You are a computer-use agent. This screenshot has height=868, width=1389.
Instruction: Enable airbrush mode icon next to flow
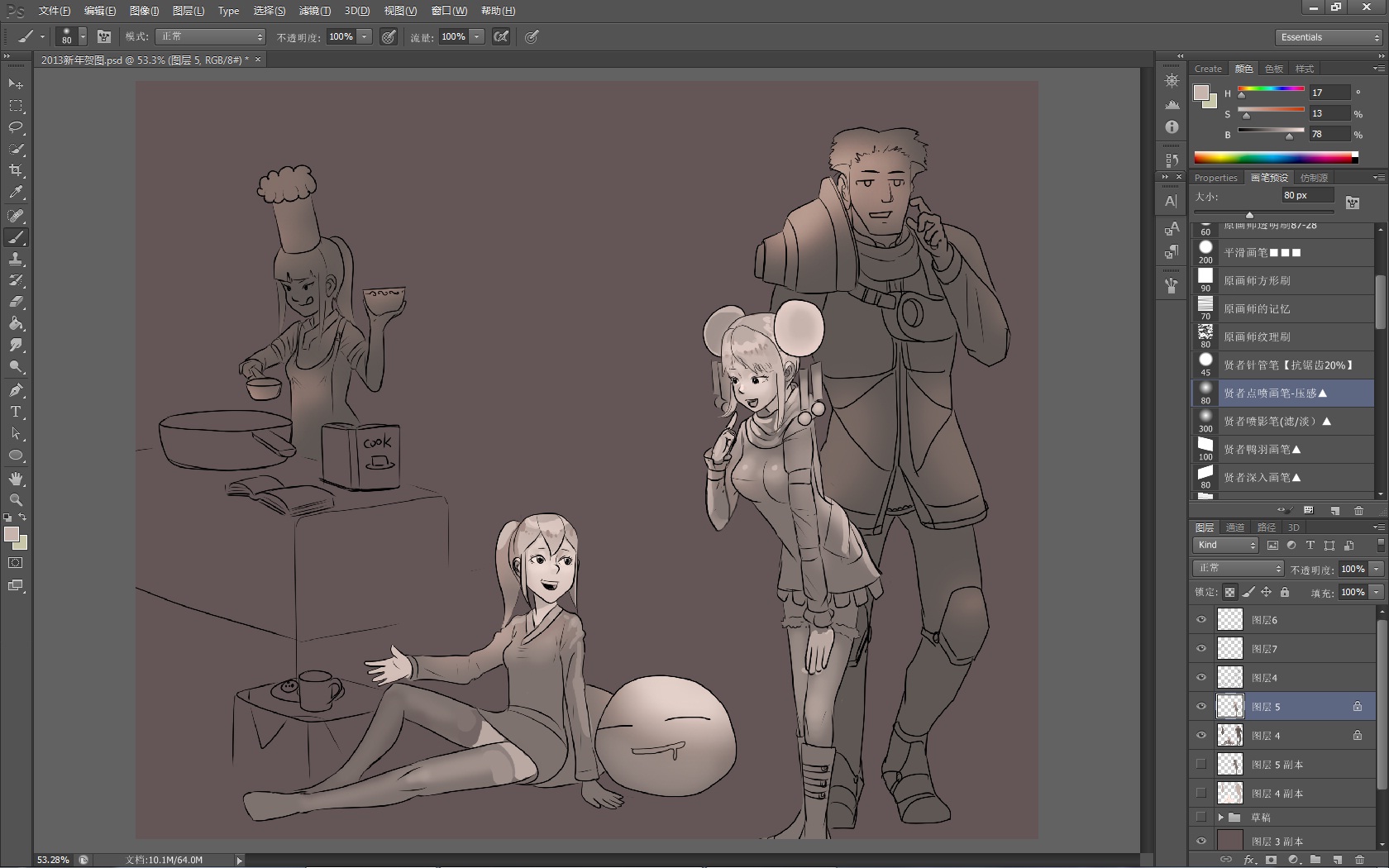(501, 36)
